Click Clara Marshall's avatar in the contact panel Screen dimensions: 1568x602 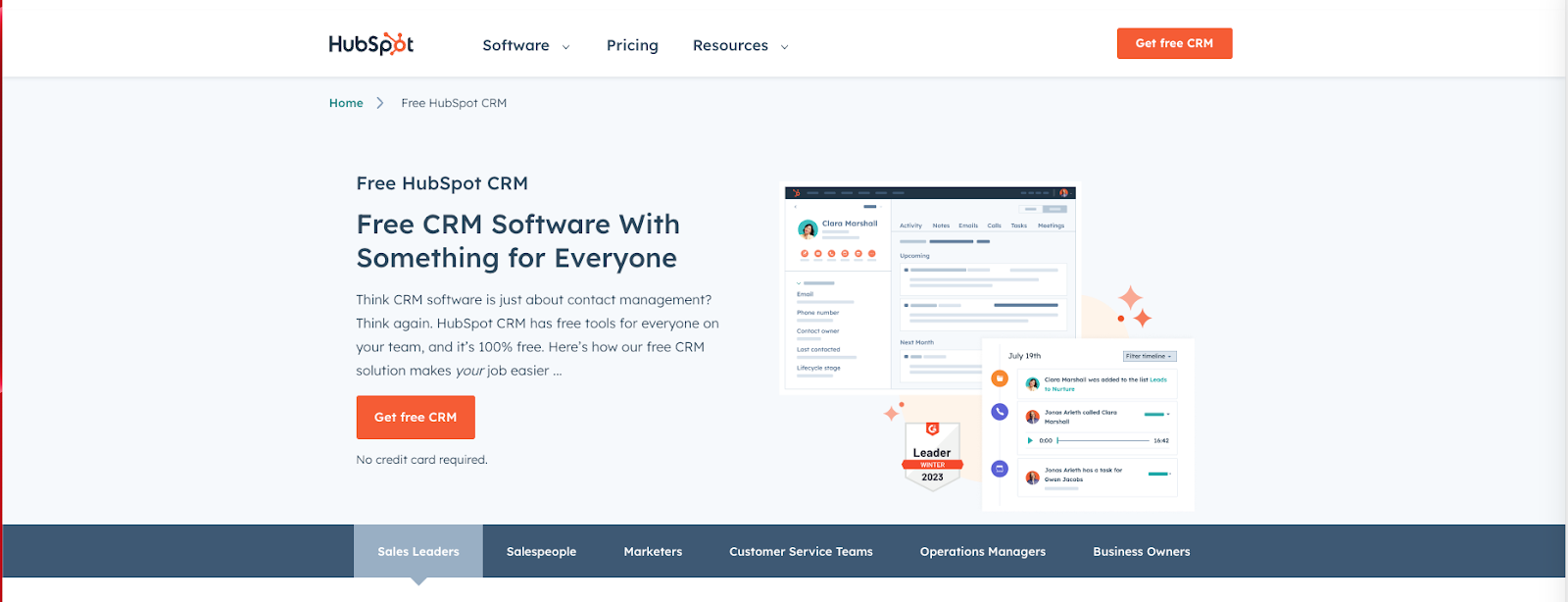(808, 229)
